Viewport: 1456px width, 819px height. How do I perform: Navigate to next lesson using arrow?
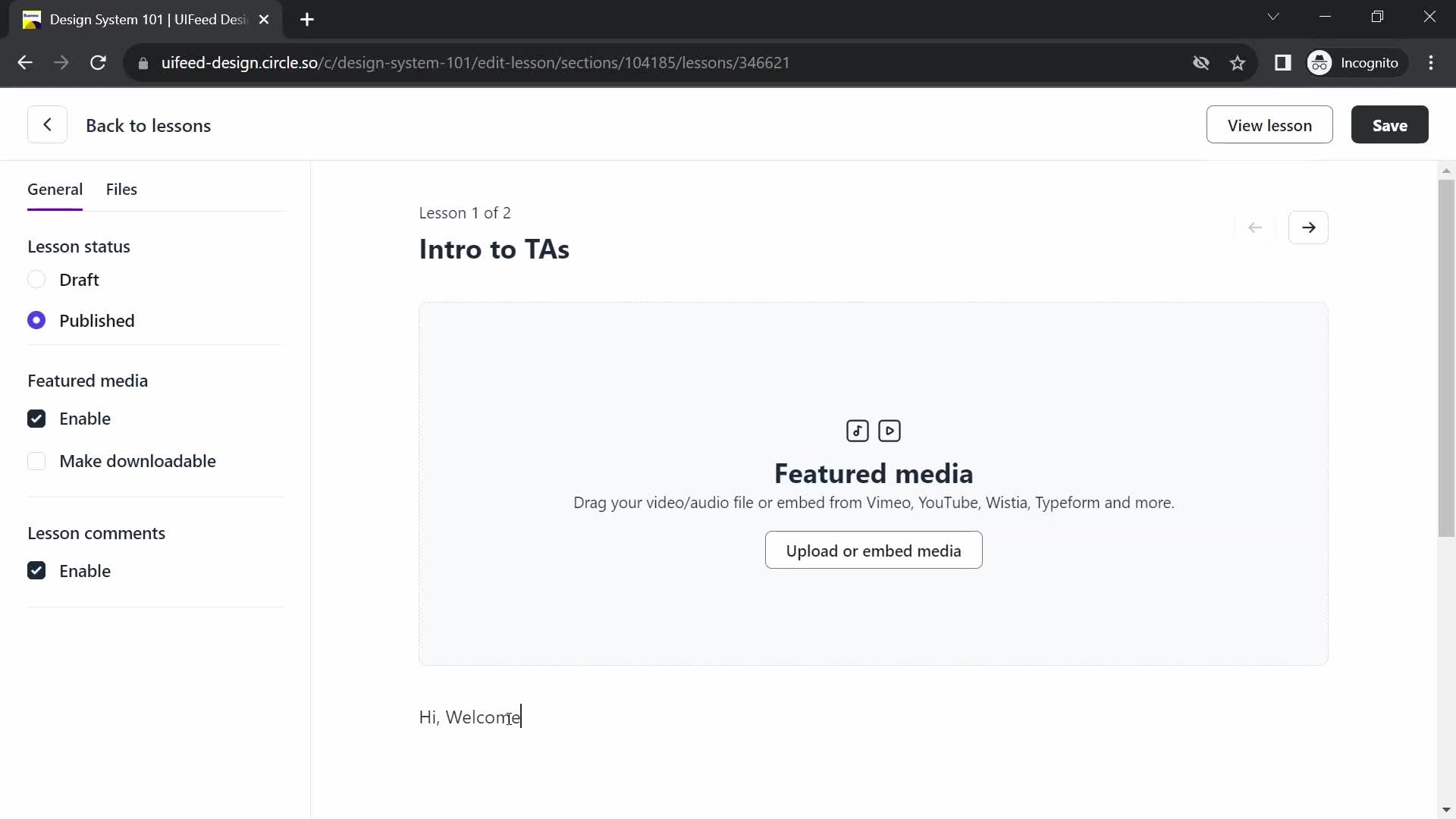point(1310,226)
